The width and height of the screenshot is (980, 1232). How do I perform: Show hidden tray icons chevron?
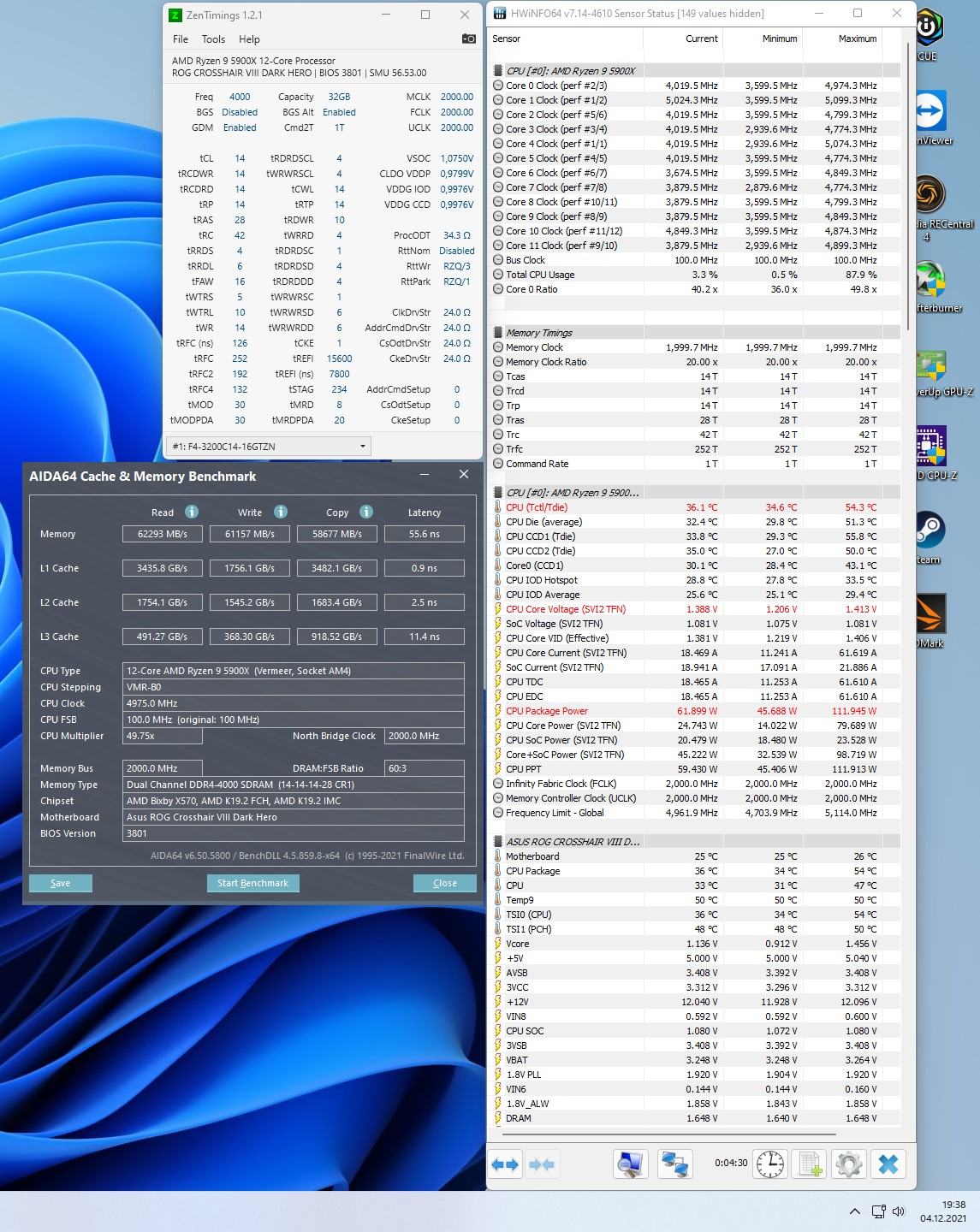click(854, 1211)
